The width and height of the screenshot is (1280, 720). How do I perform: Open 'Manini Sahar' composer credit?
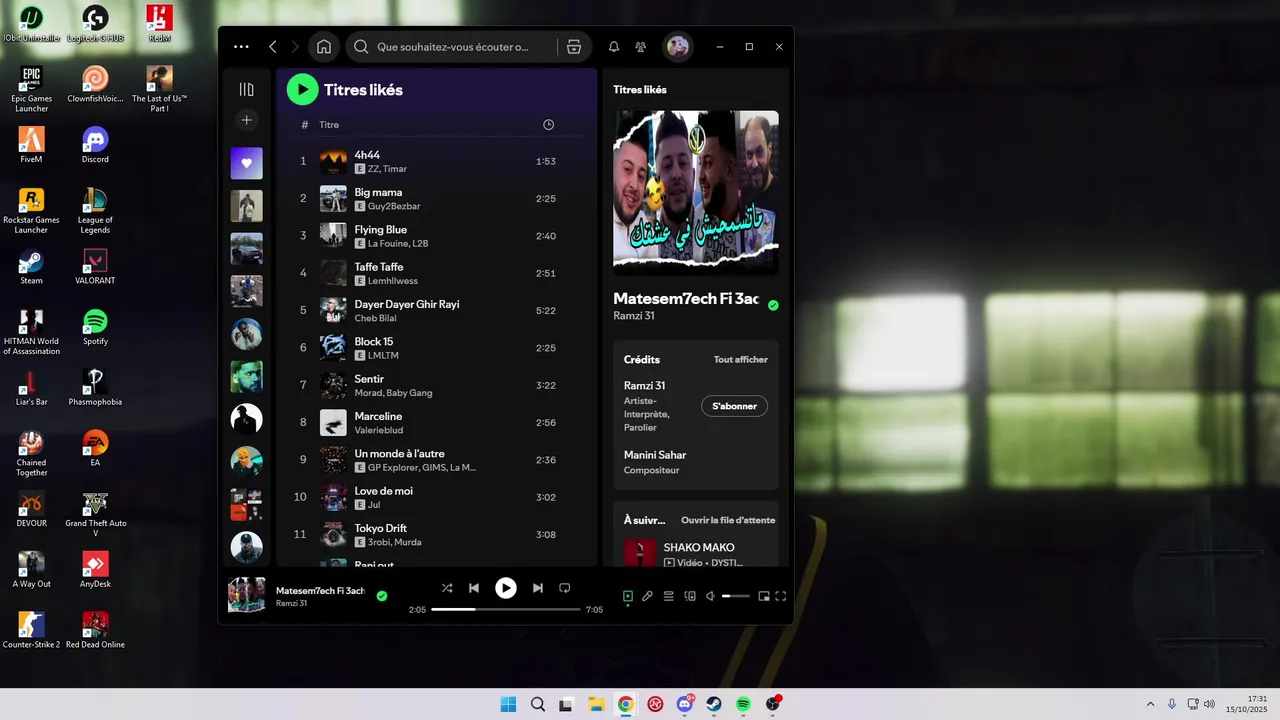point(655,455)
